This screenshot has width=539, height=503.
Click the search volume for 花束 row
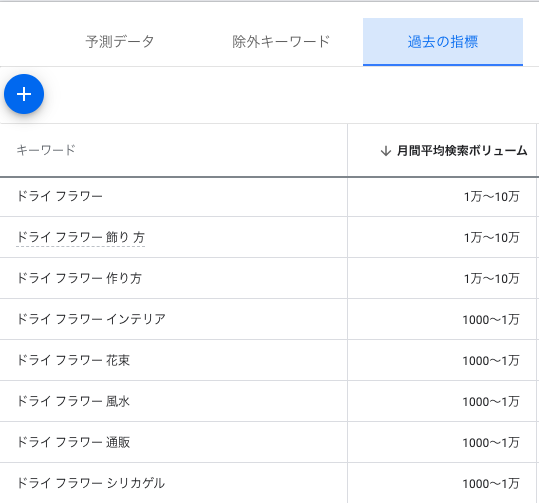tap(491, 361)
